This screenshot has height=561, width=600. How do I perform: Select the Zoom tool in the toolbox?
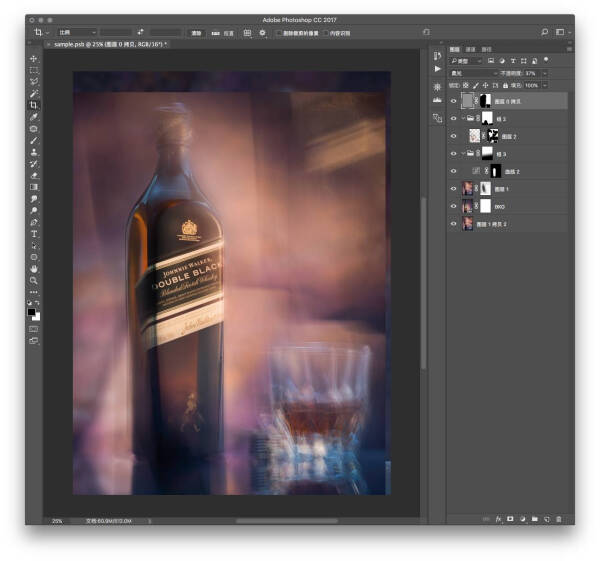(x=34, y=280)
